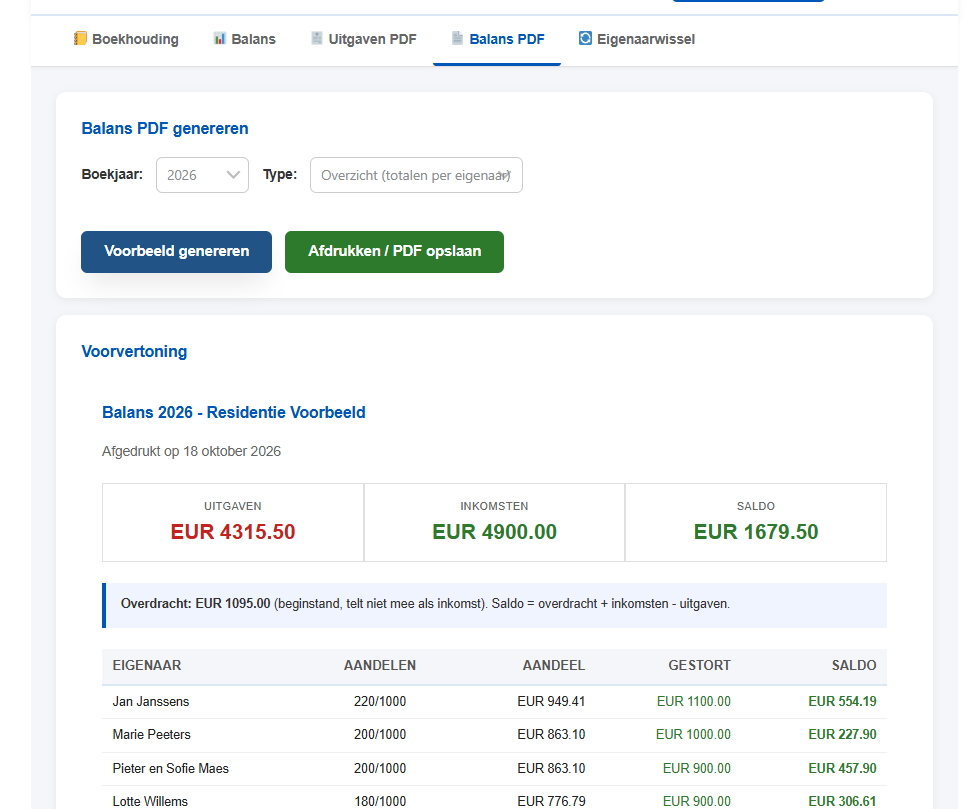Click the Eigenaarwissel swap icon
Screen dimensions: 978x809
click(585, 39)
